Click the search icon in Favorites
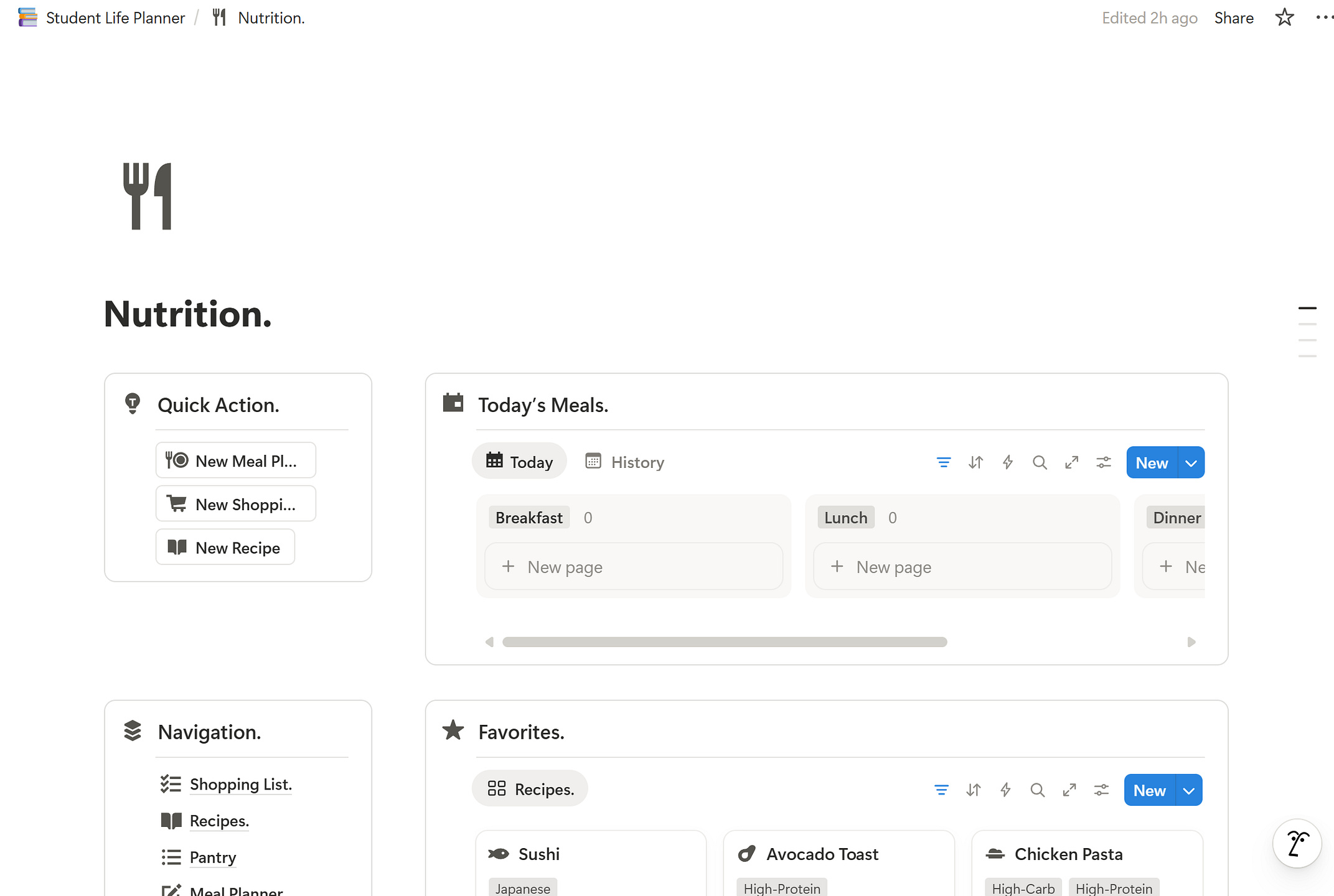Screen dimensions: 1334x896 pyautogui.click(x=1037, y=790)
